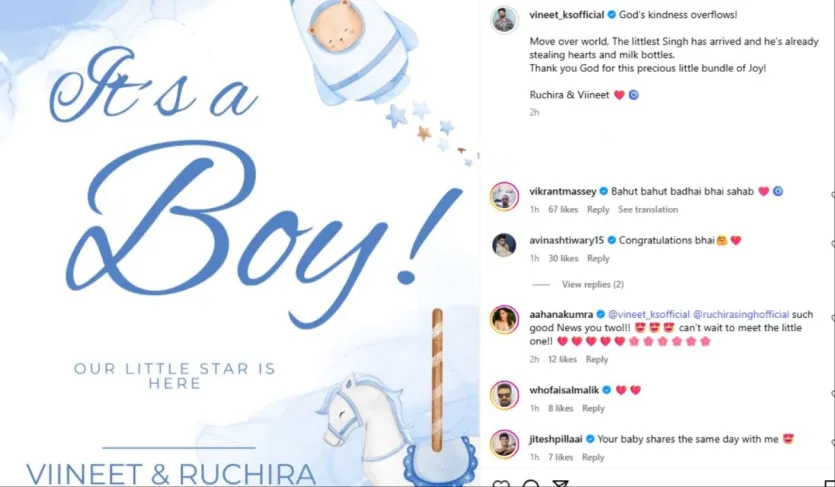835x487 pixels.
Task: Like vikrantmassey's comment with the heart icon
Action: 833,195
